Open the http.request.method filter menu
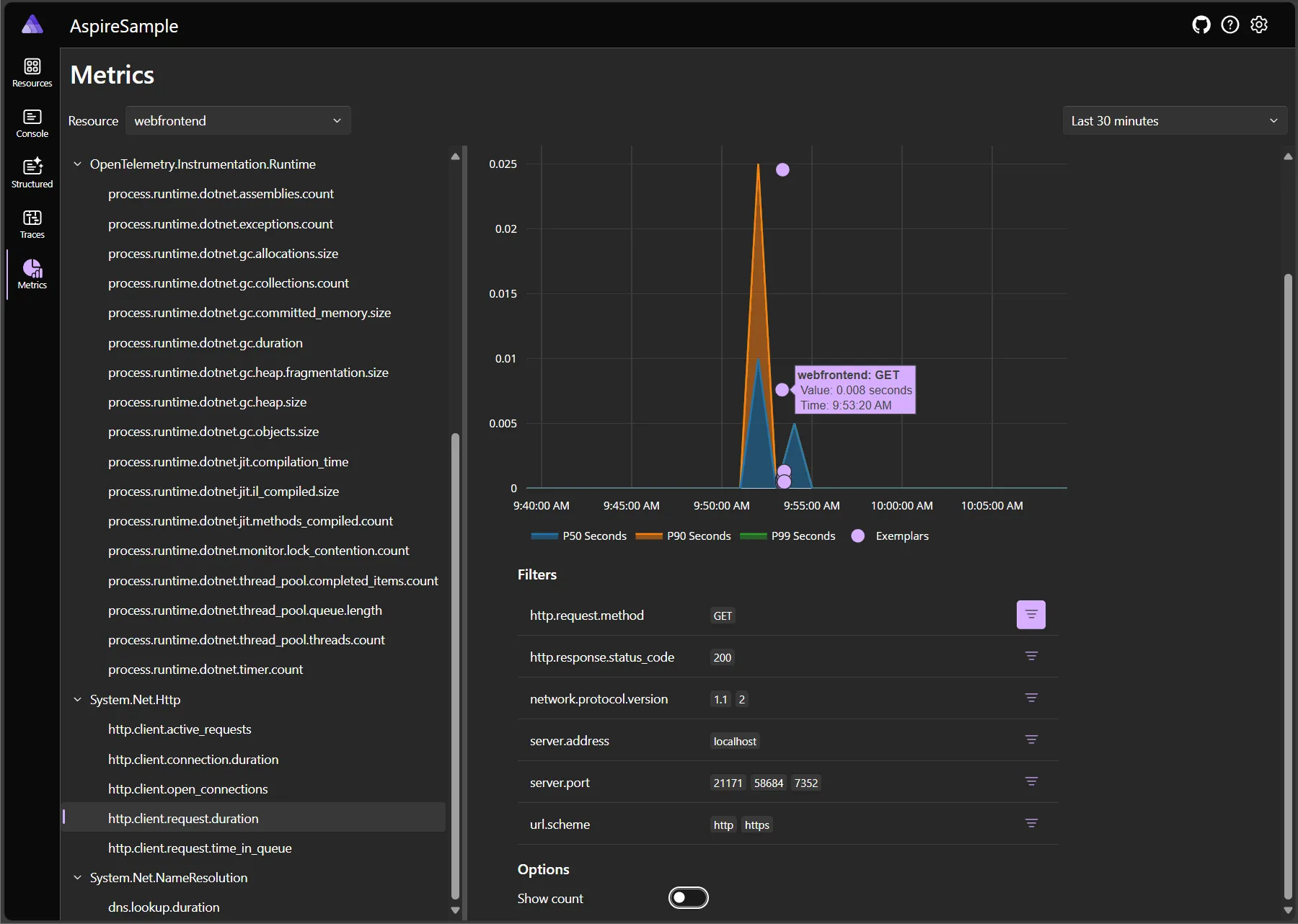The height and width of the screenshot is (924, 1298). 1030,615
